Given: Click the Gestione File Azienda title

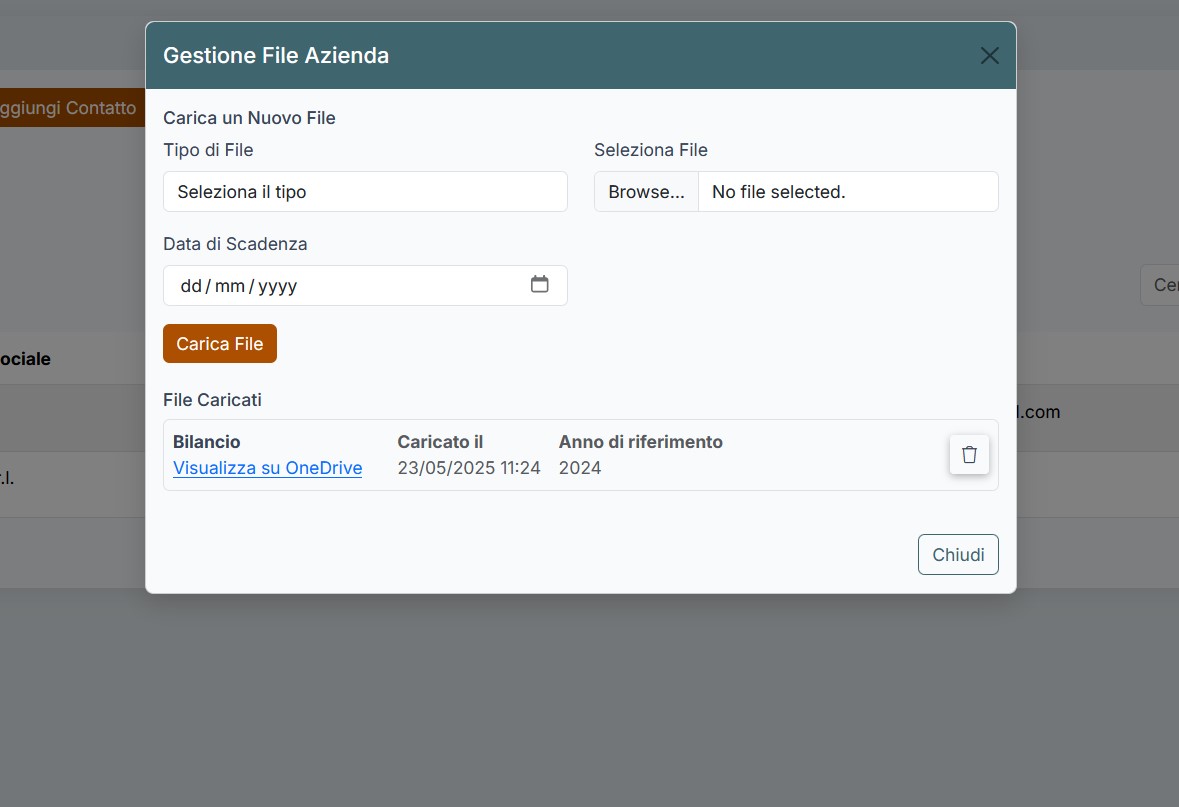Looking at the screenshot, I should 276,56.
